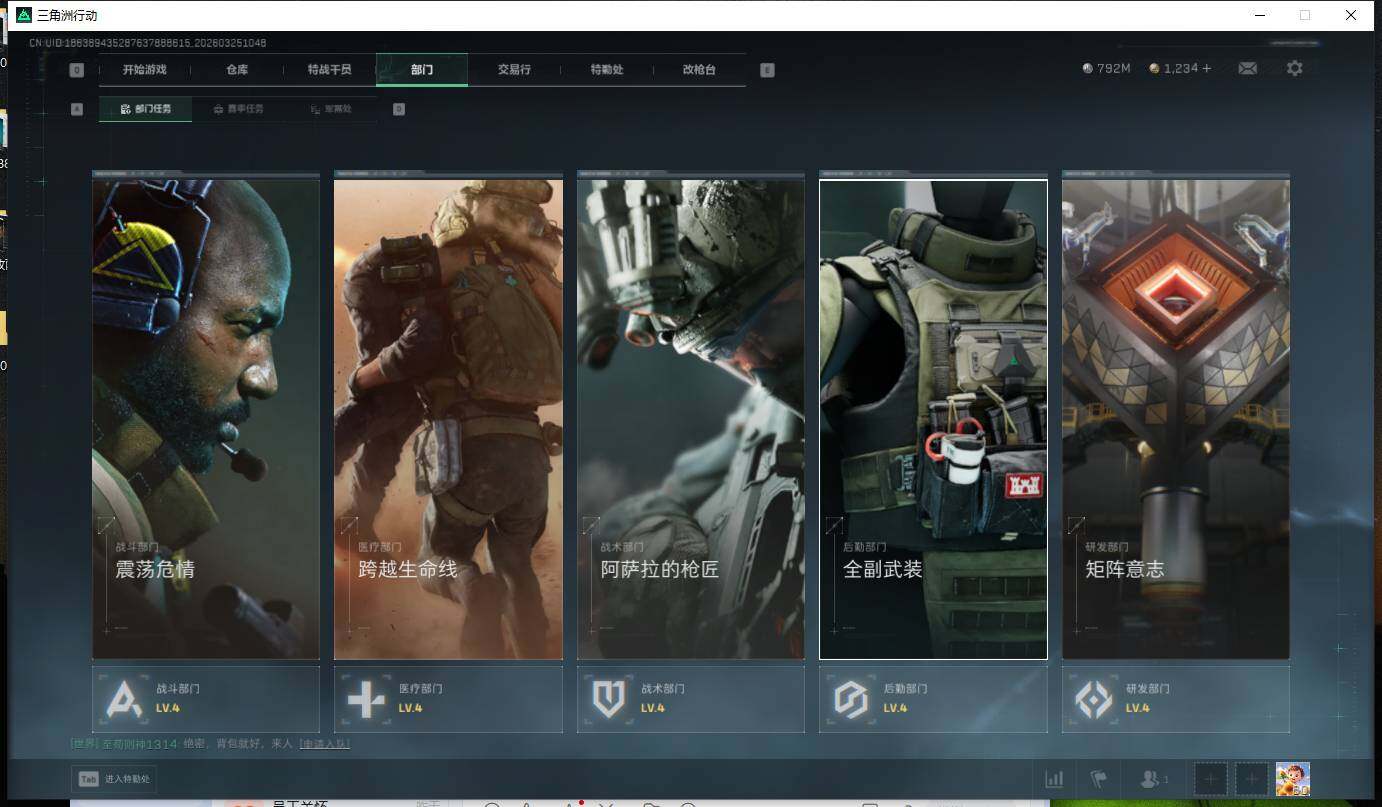Open the 全副武装 mission card
Image resolution: width=1382 pixels, height=807 pixels.
[x=933, y=420]
